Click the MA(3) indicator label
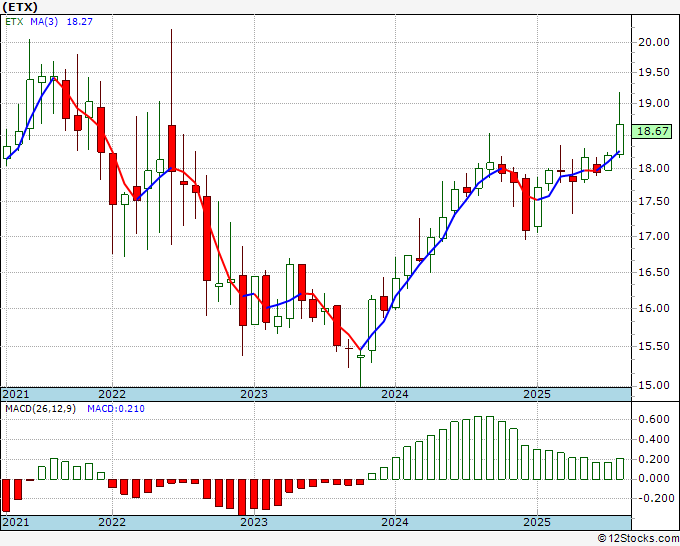 pos(44,22)
